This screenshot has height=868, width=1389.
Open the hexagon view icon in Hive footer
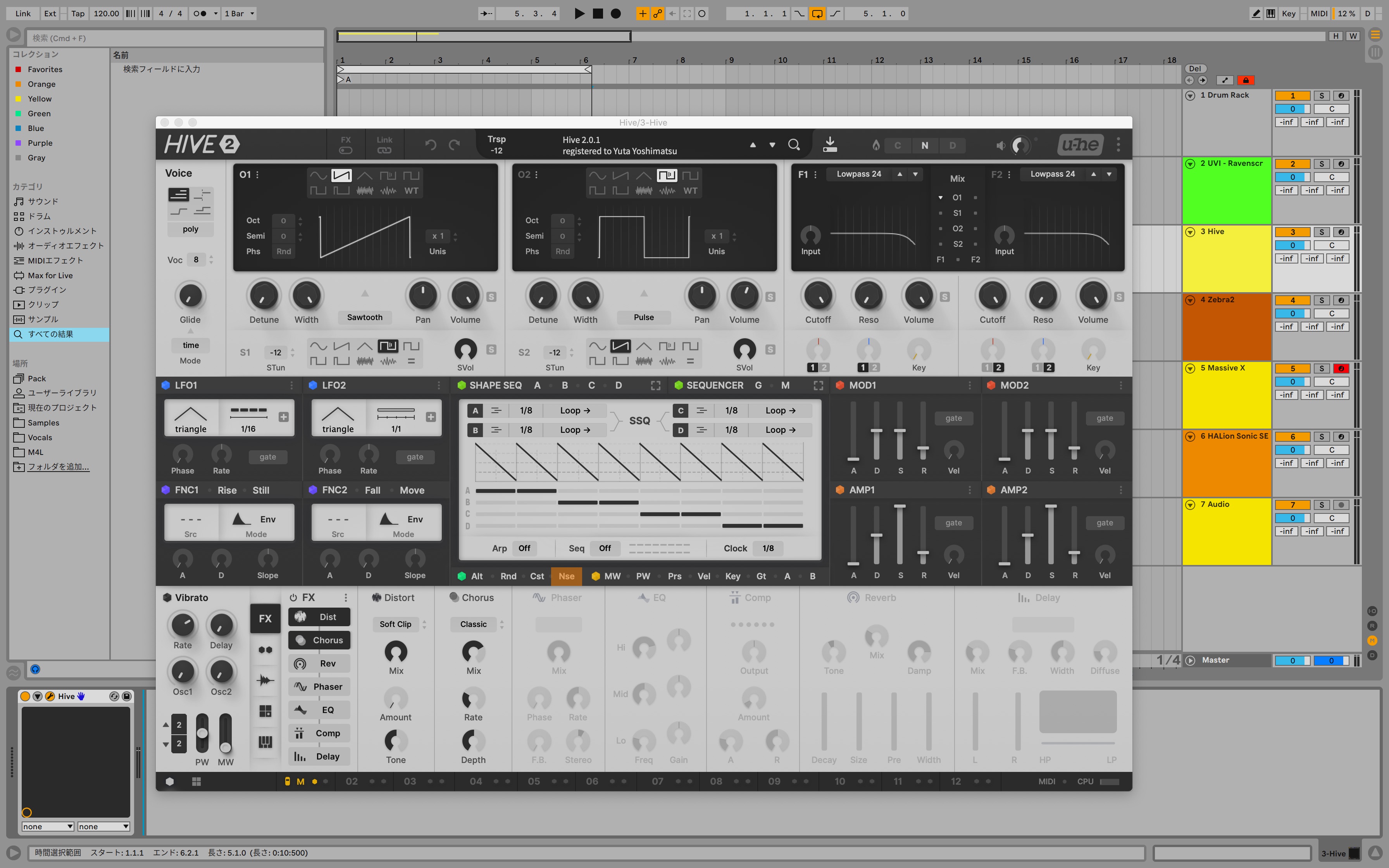click(x=170, y=781)
